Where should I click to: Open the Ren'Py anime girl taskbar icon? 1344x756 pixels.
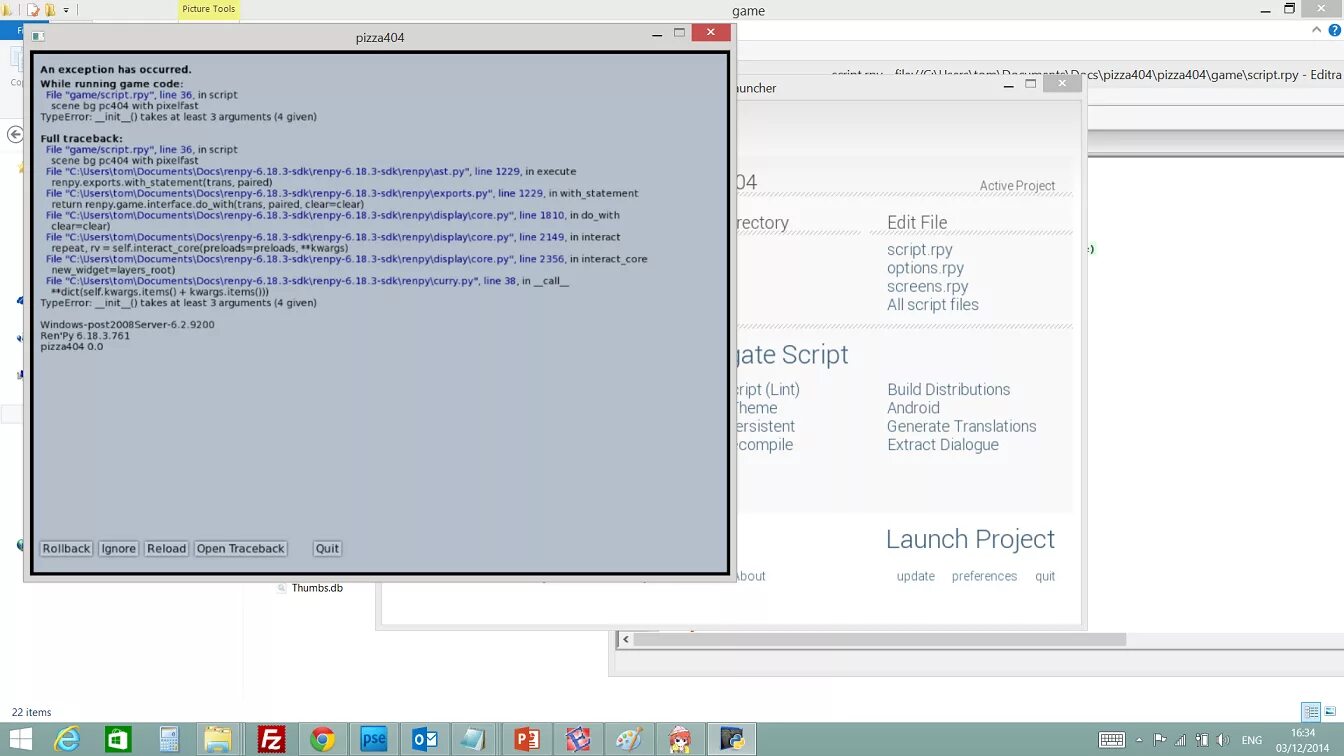tap(681, 739)
